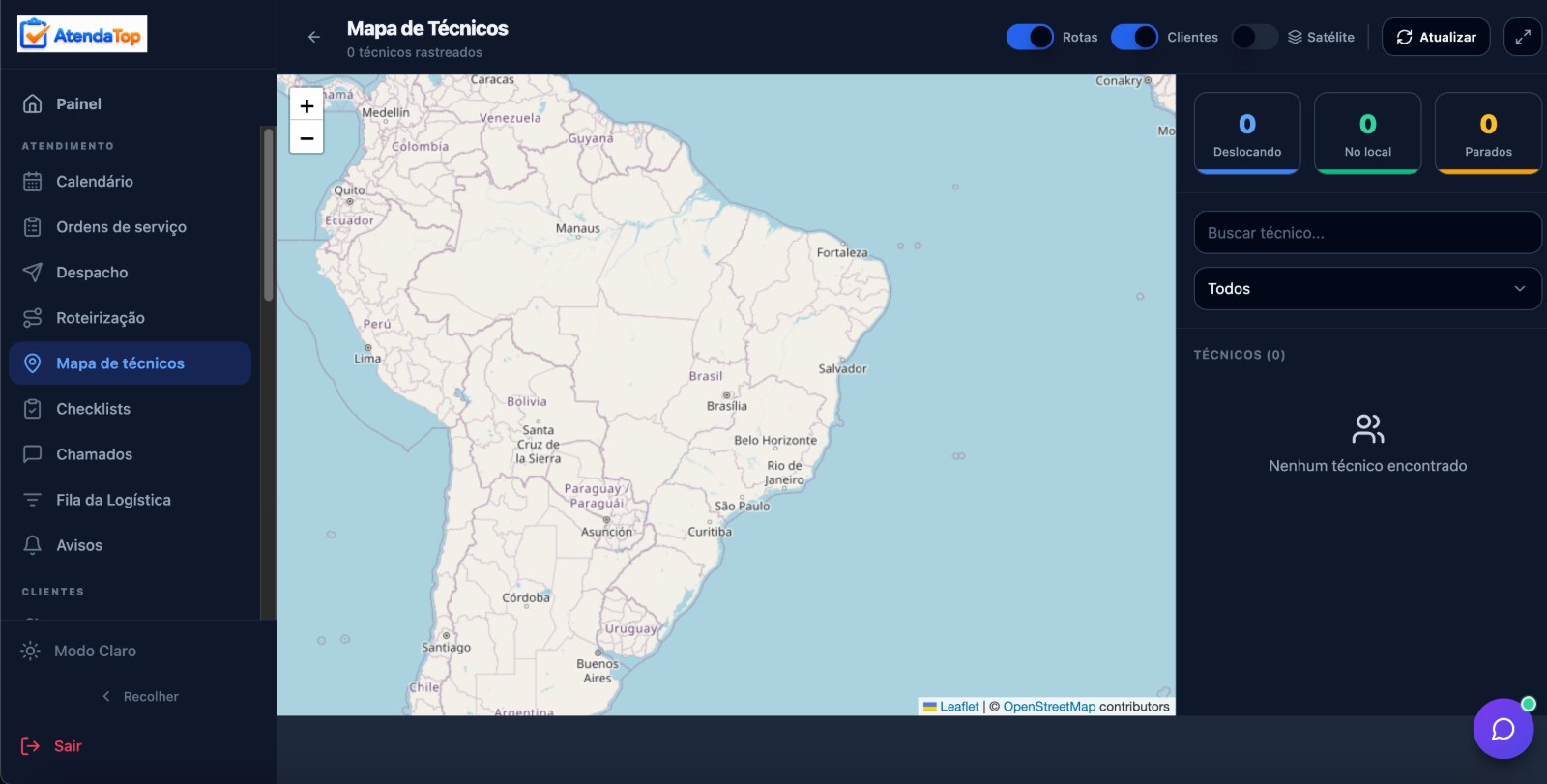Click the Mapa de técnicos pin icon
Screen dimensions: 1547x784
(32, 363)
